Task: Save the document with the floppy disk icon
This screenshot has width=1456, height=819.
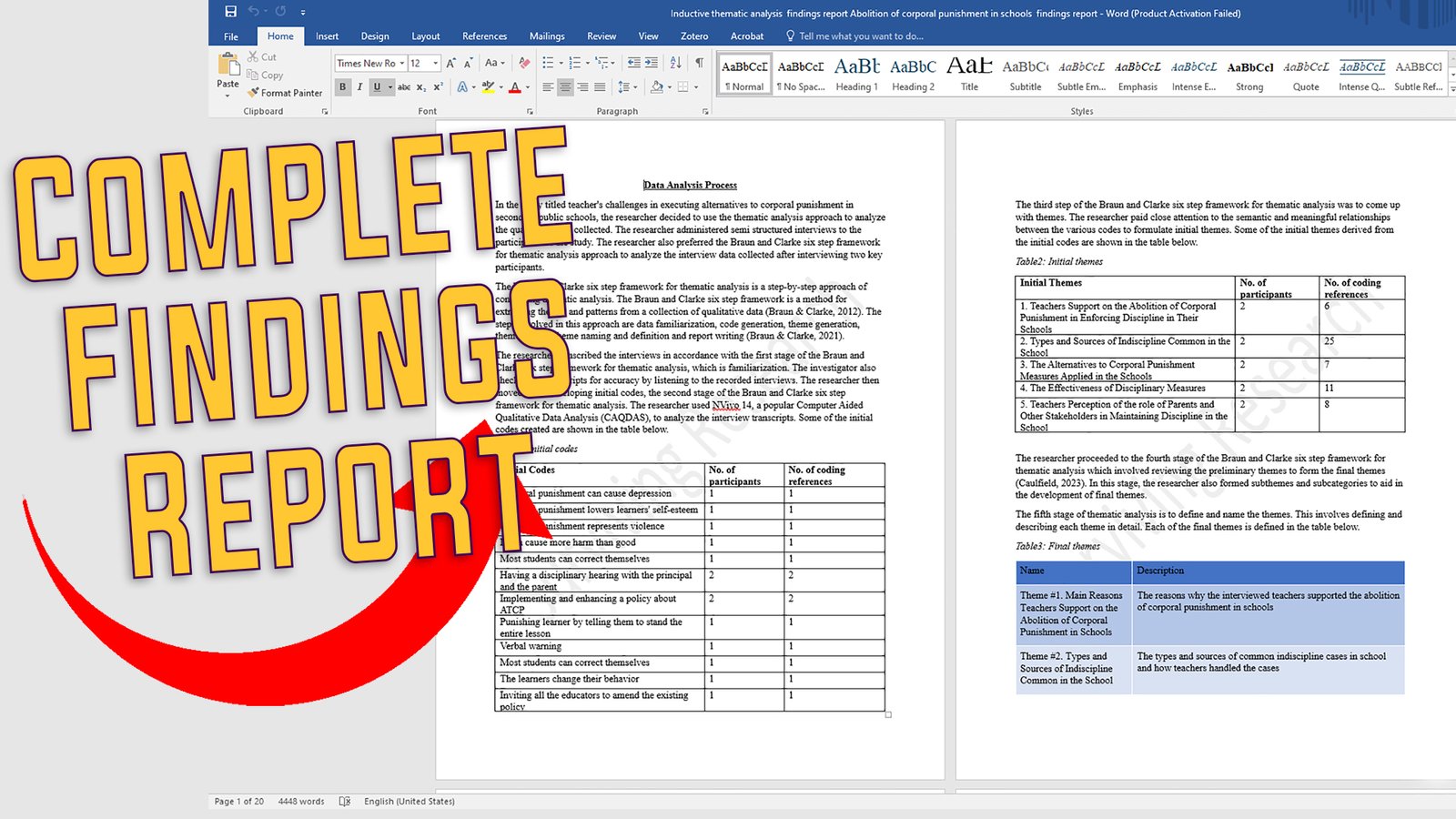Action: click(231, 12)
